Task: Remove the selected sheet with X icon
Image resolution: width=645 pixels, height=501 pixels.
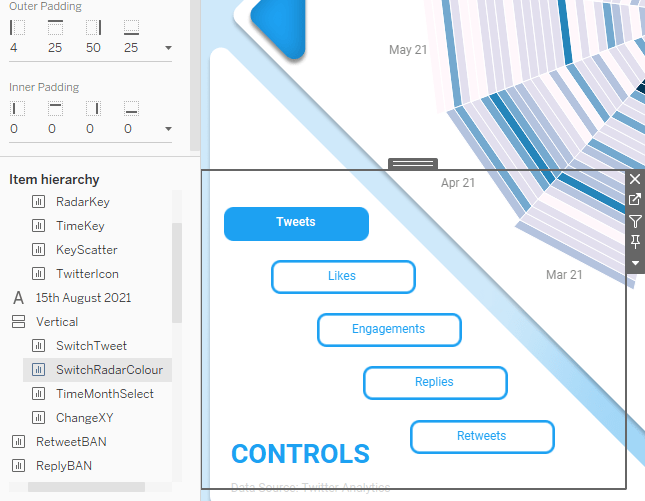Action: 635,179
